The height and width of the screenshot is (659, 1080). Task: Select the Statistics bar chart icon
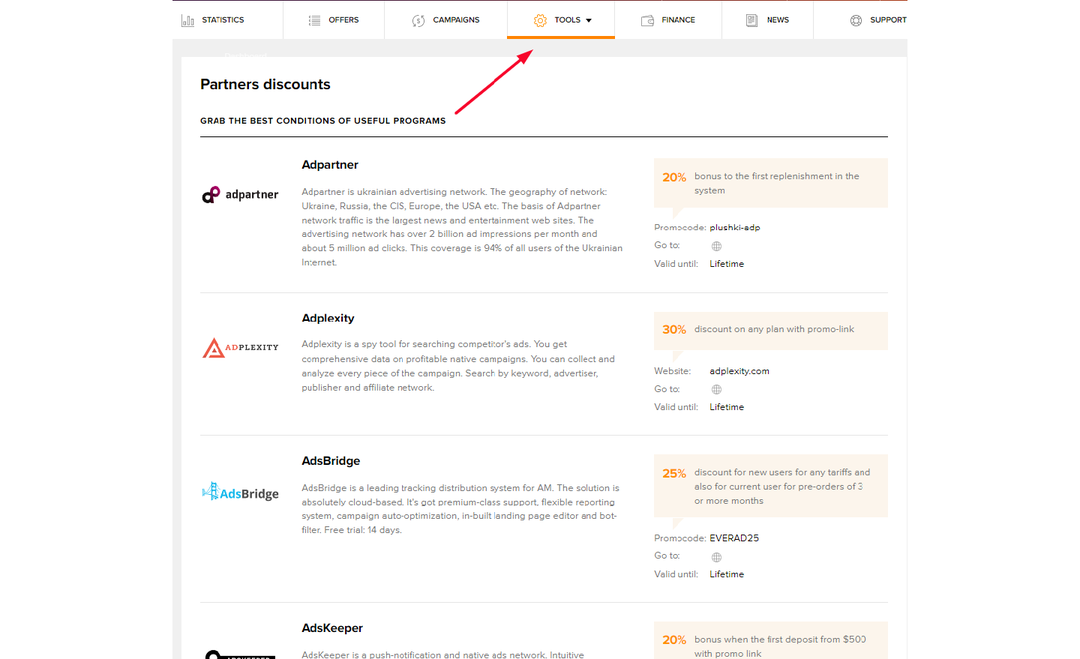(x=187, y=19)
